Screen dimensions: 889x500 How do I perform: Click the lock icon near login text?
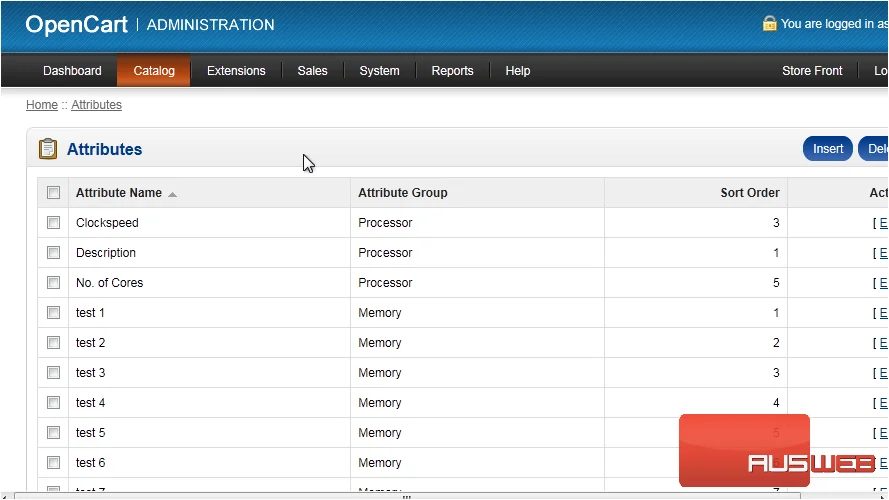click(x=769, y=23)
